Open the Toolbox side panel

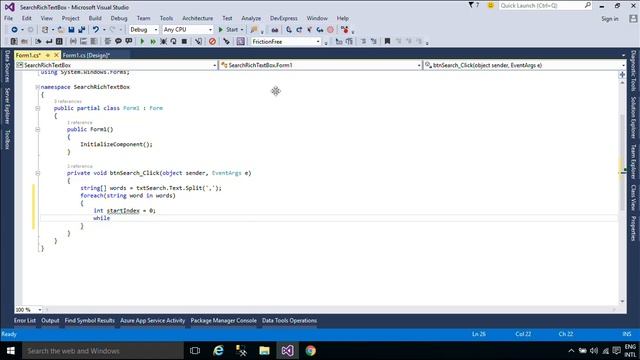tap(7, 140)
